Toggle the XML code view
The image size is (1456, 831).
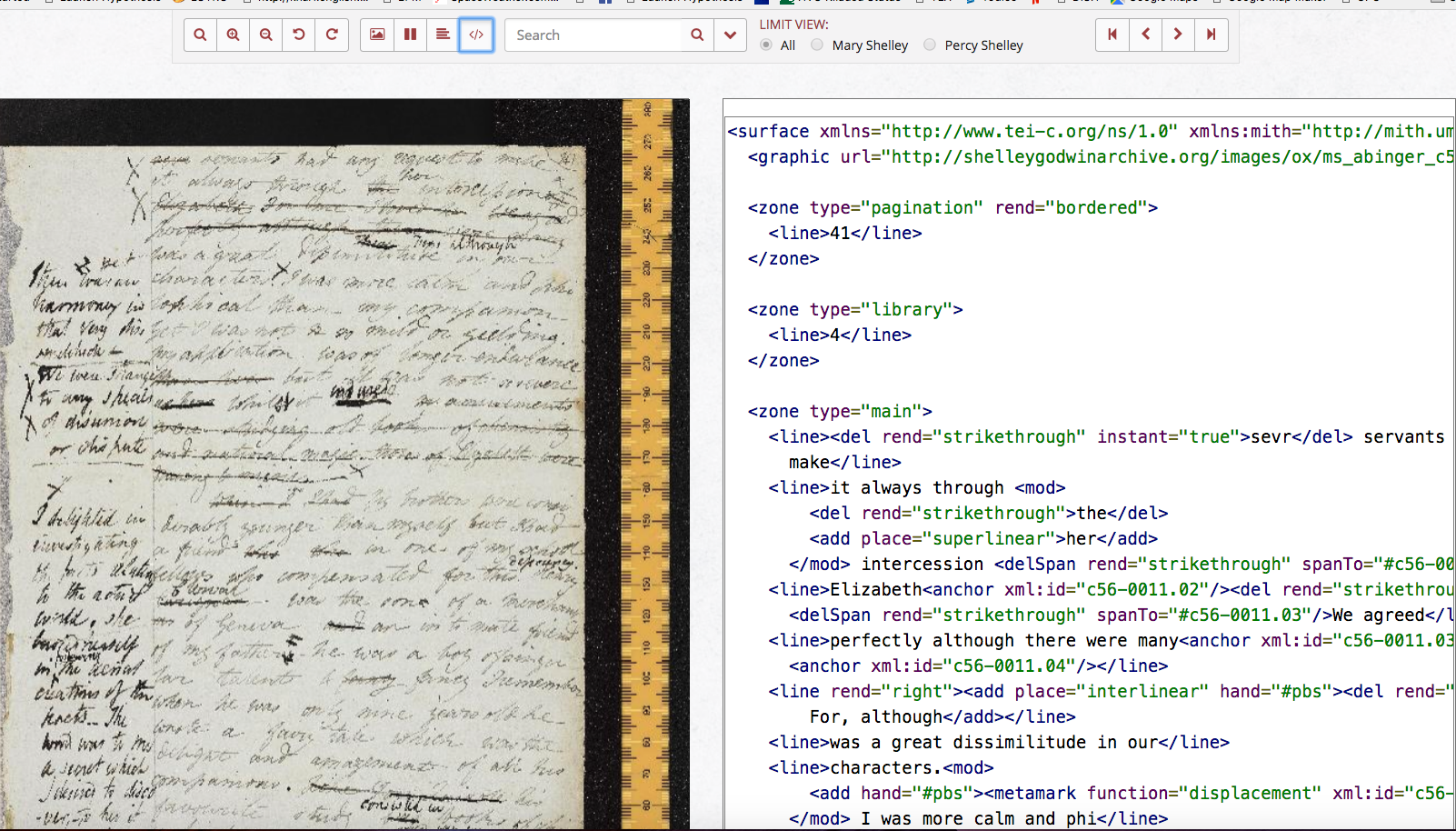point(476,35)
